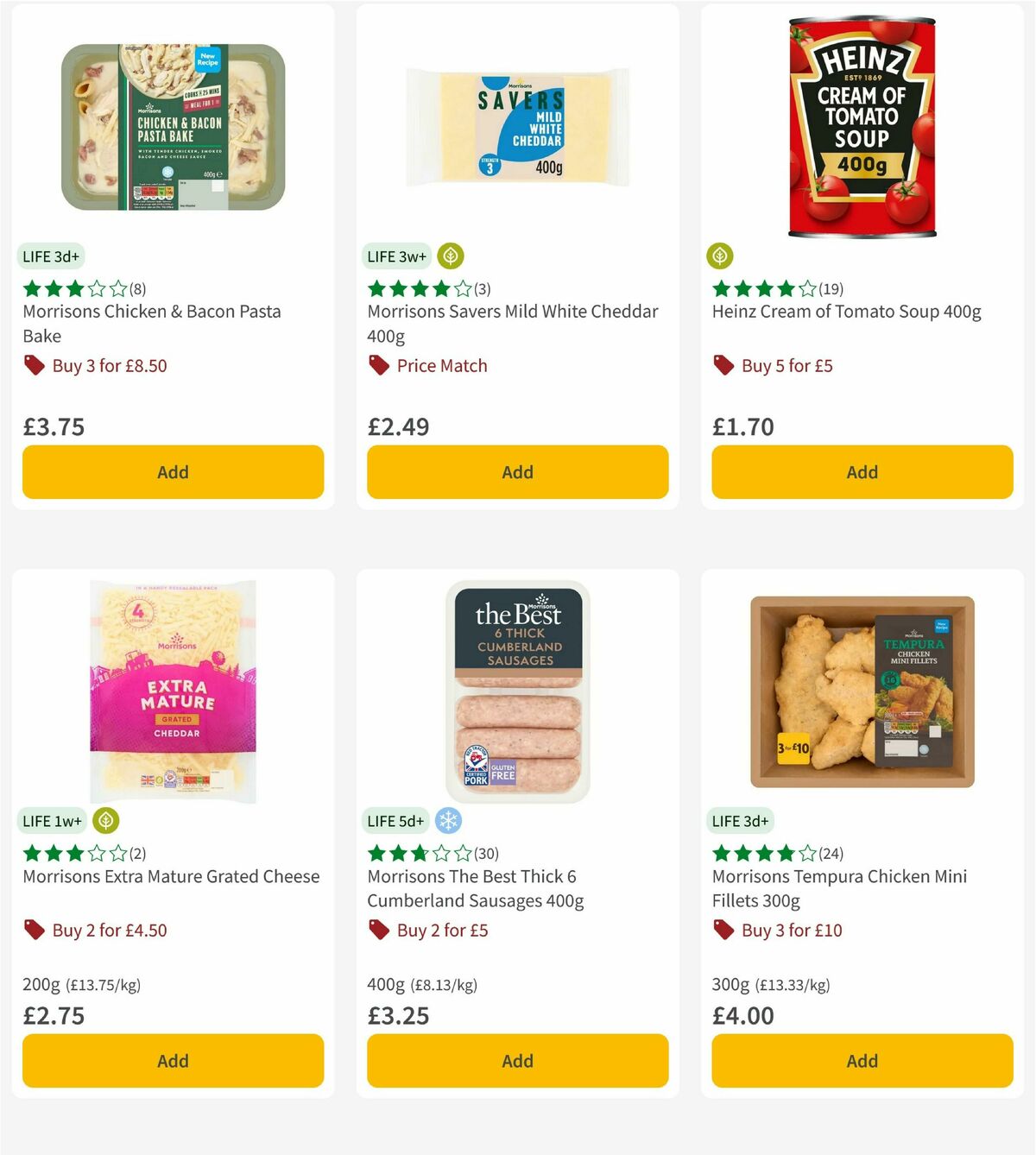Screen dimensions: 1036x1155
Task: Click the Heinz soup can product image
Action: click(x=861, y=127)
